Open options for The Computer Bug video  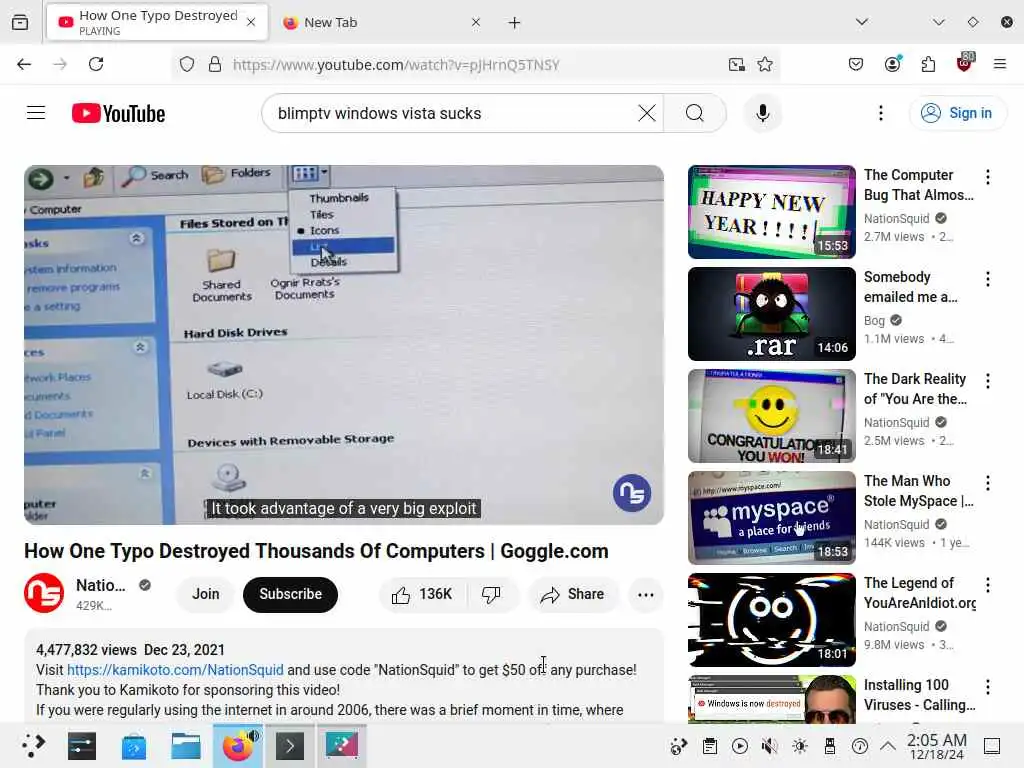pyautogui.click(x=987, y=177)
